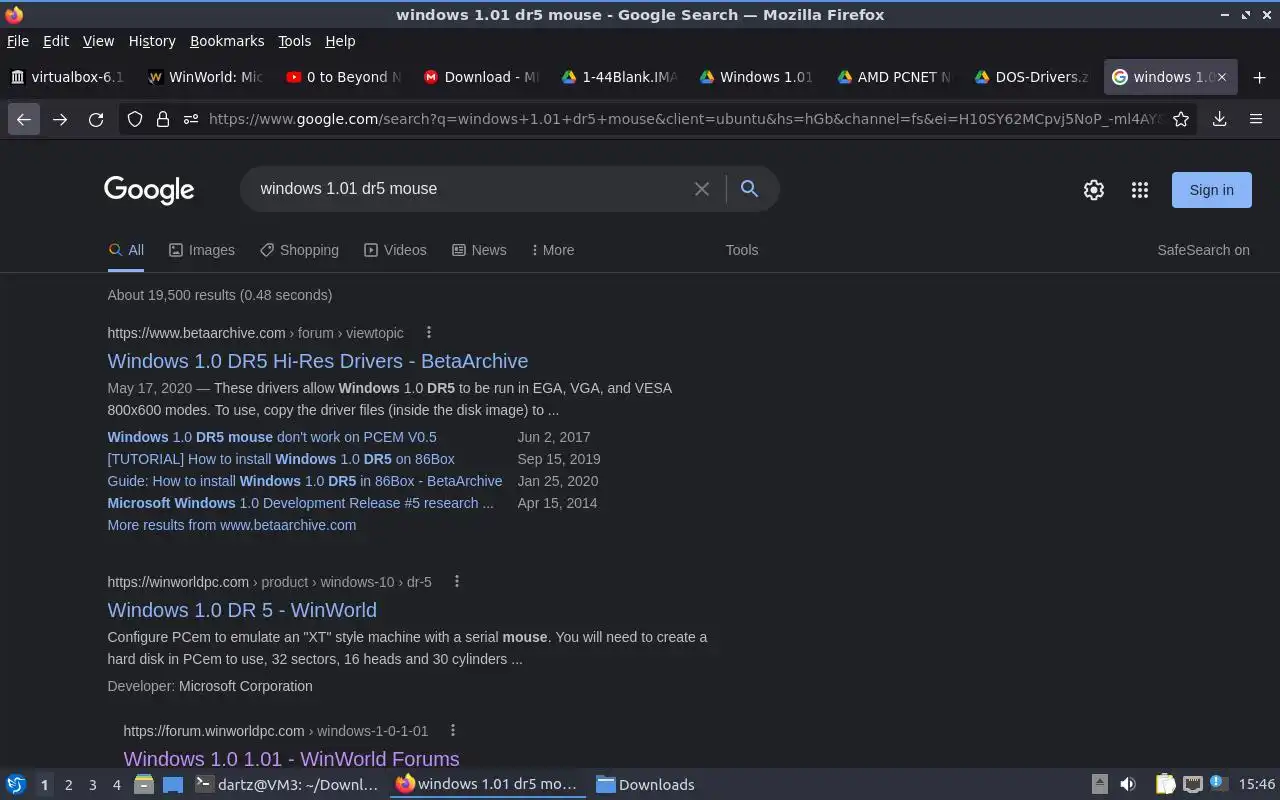Open Development Release #5 research link

coord(301,503)
